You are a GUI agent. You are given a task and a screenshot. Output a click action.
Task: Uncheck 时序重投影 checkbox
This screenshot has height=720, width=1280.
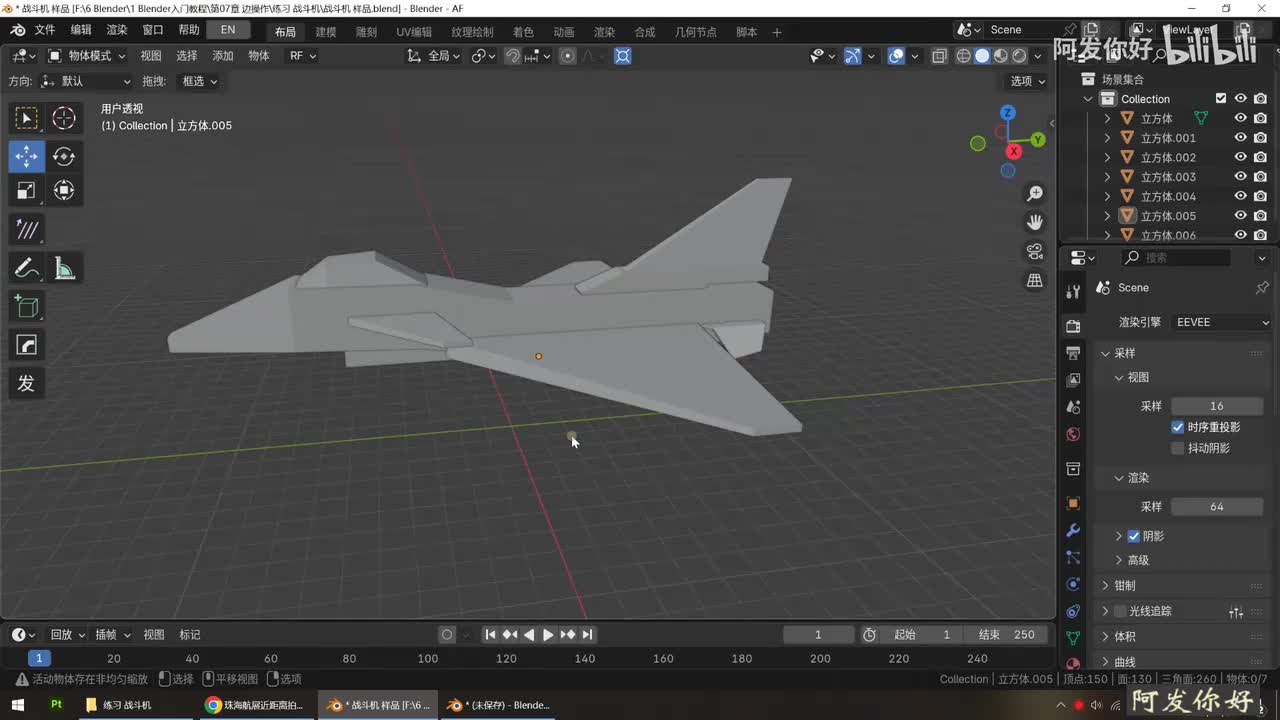1178,427
